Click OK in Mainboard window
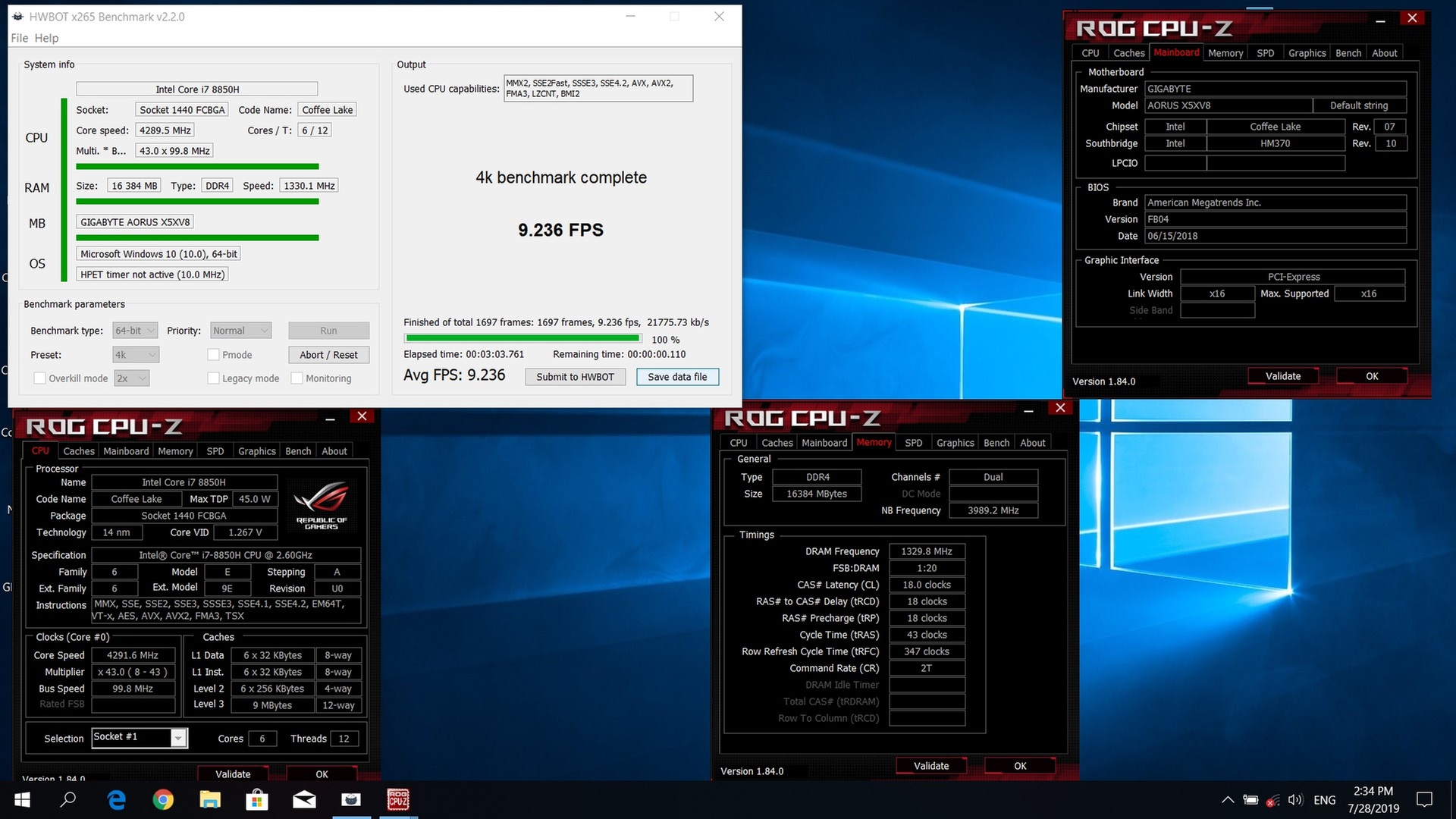Image resolution: width=1456 pixels, height=819 pixels. (x=1372, y=376)
